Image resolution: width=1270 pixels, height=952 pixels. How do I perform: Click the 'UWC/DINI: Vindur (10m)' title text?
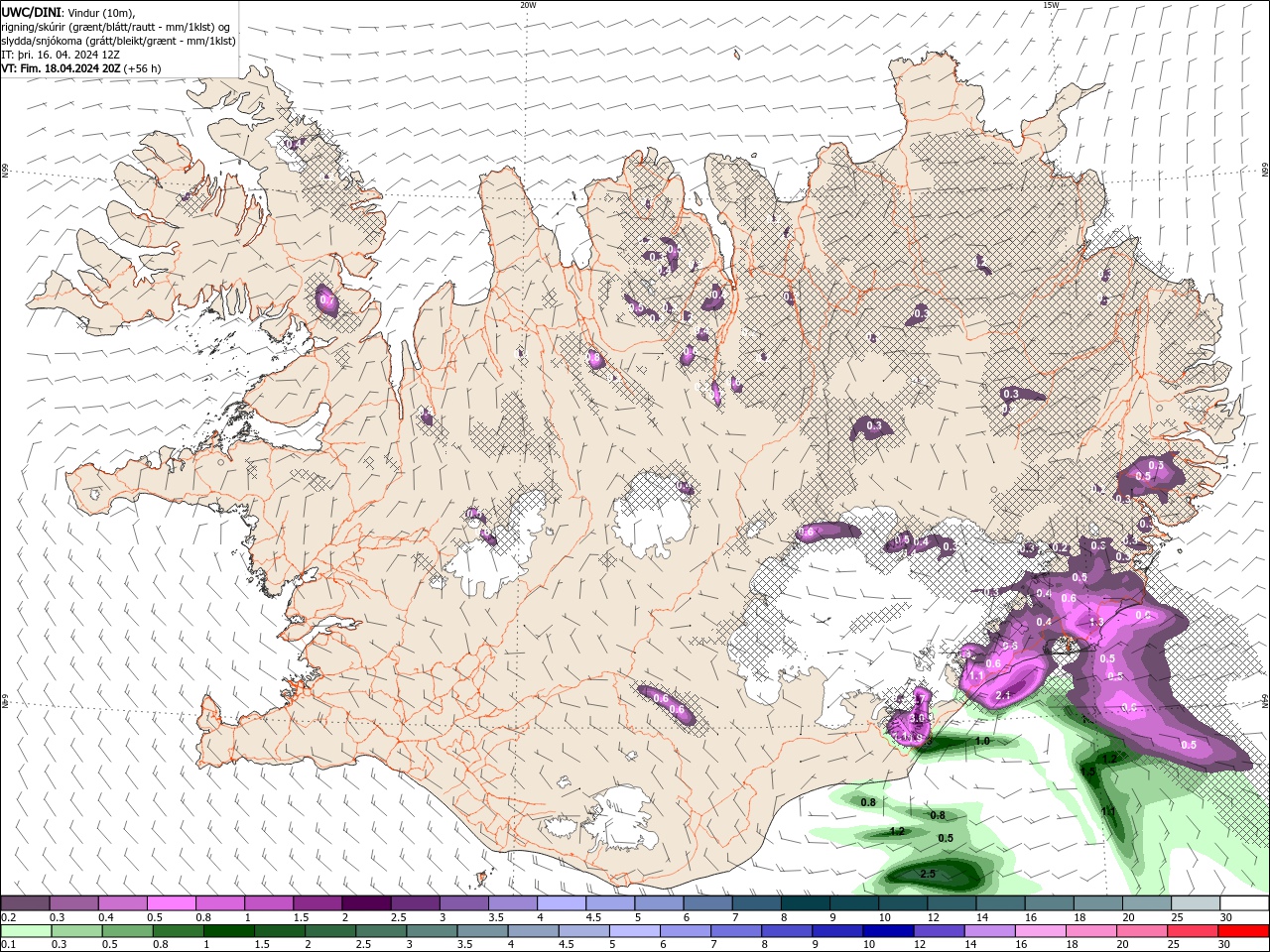pos(67,12)
